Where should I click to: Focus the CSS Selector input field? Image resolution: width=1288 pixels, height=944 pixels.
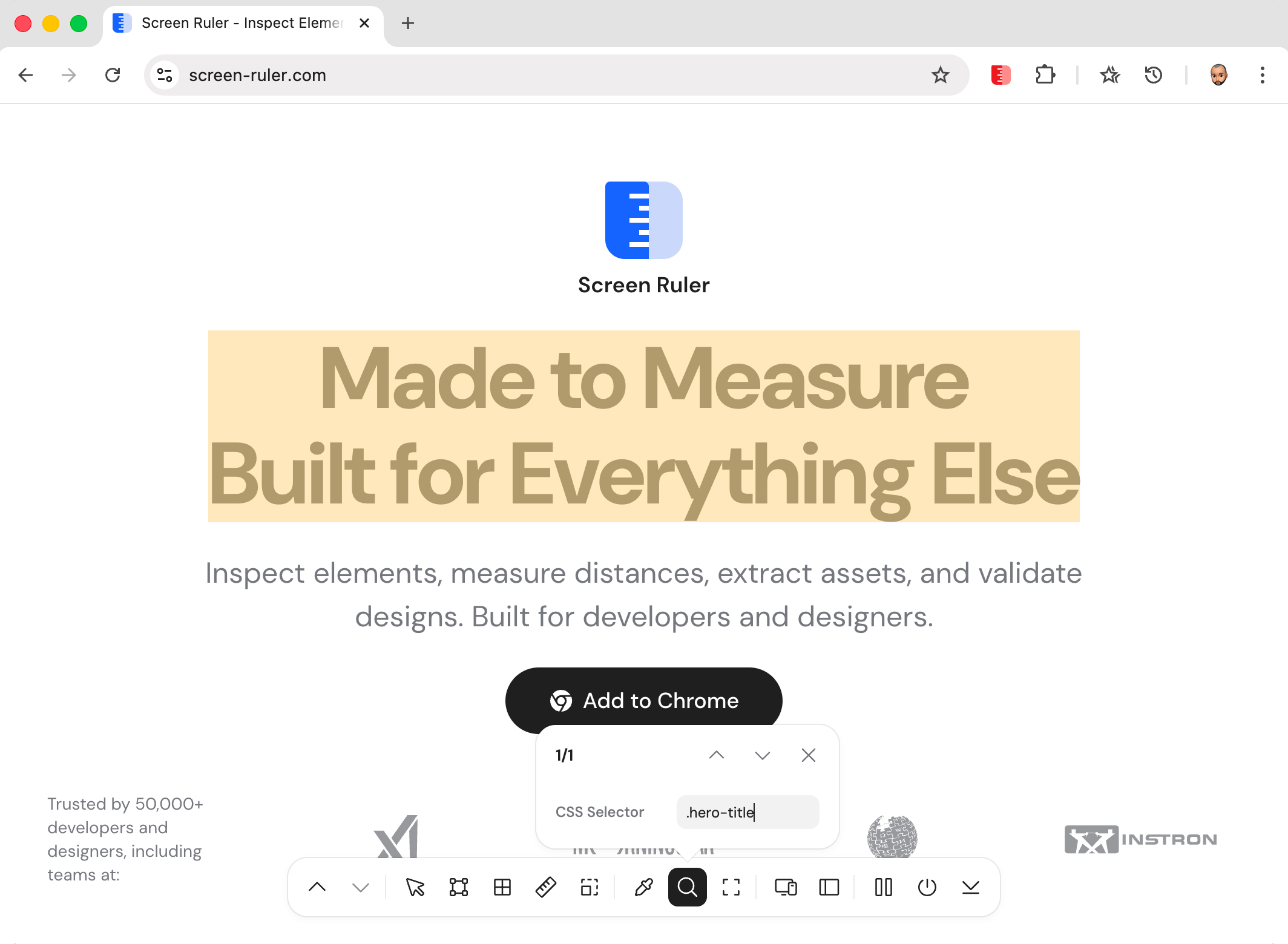click(x=747, y=812)
